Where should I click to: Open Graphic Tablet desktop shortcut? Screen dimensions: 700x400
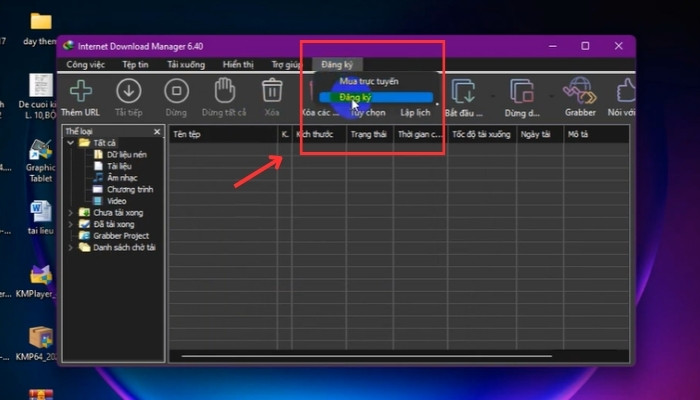pos(41,161)
